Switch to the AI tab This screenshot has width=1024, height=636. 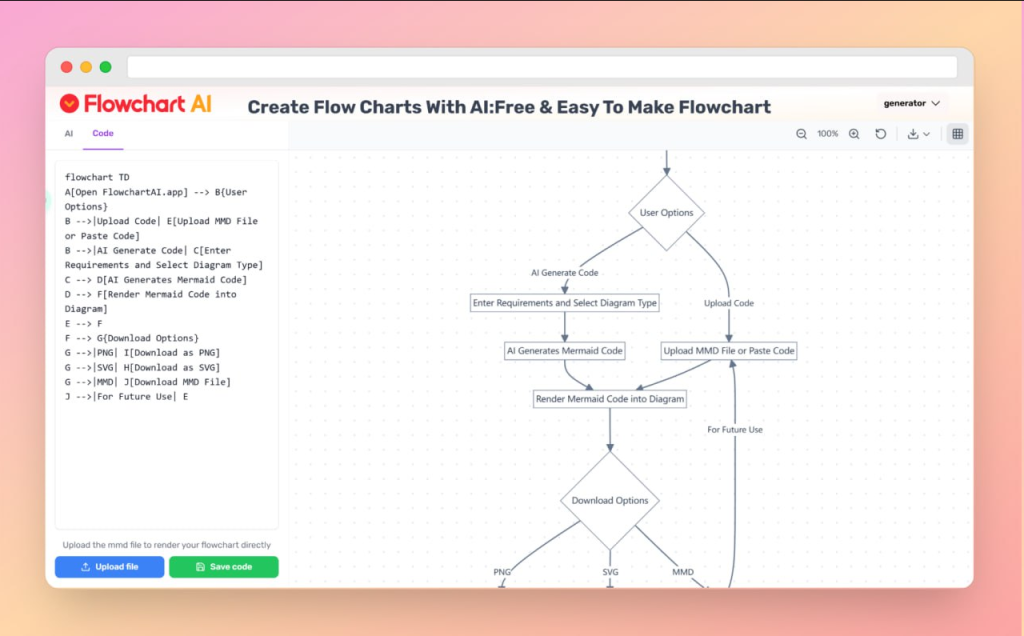click(x=68, y=133)
